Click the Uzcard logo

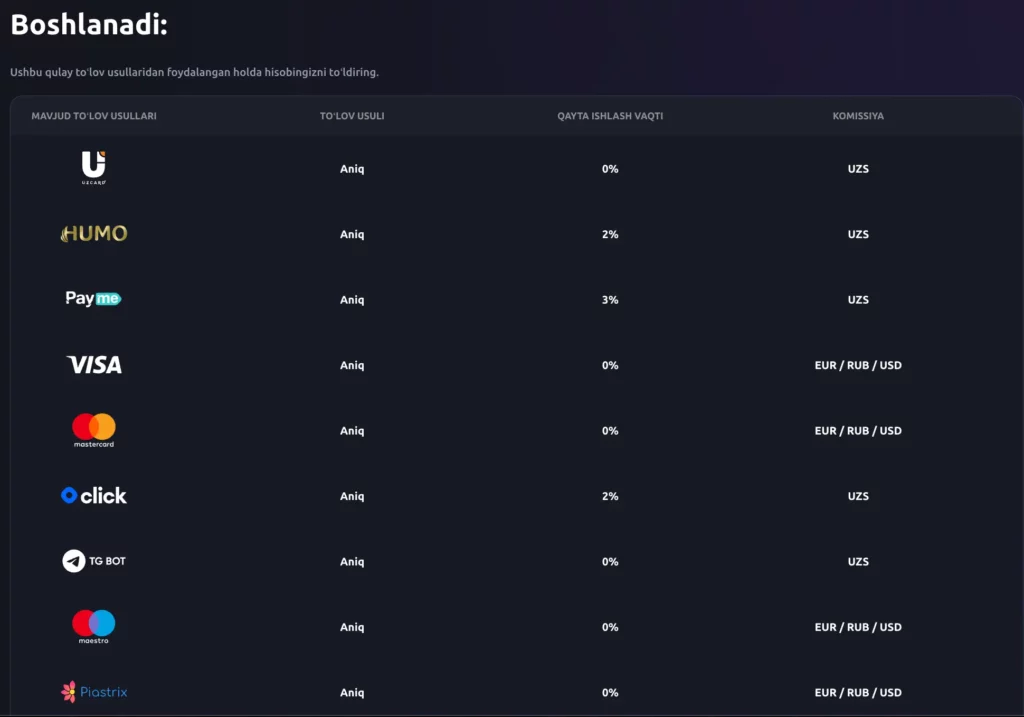click(x=94, y=167)
